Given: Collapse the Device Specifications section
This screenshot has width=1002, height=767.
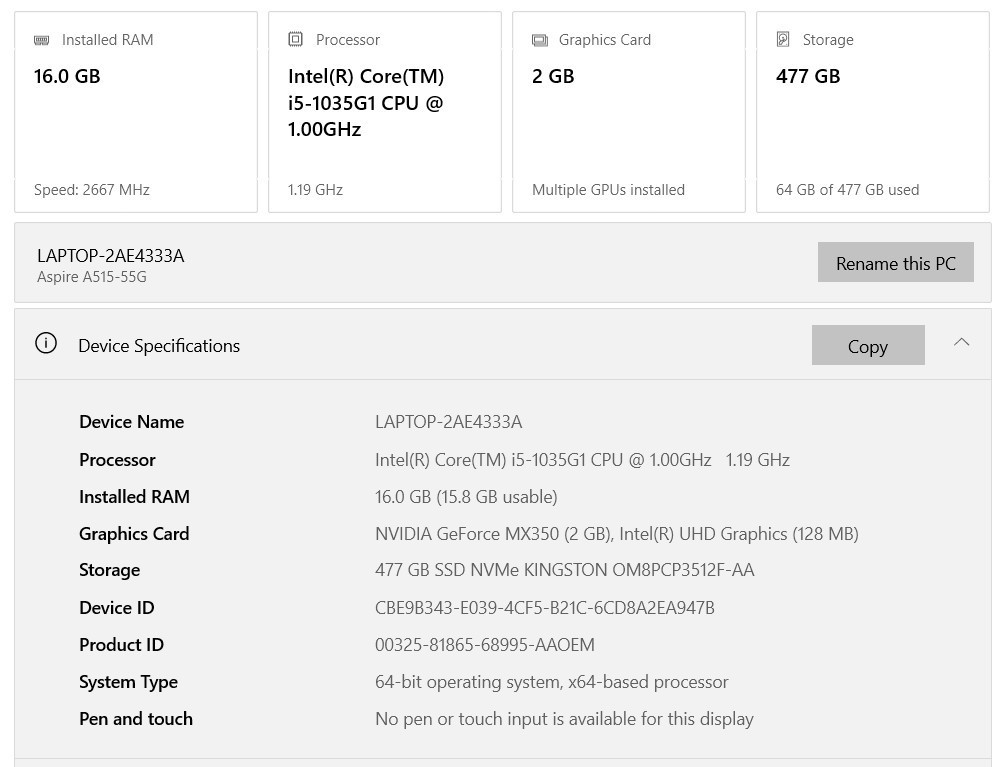Looking at the screenshot, I should coord(961,342).
